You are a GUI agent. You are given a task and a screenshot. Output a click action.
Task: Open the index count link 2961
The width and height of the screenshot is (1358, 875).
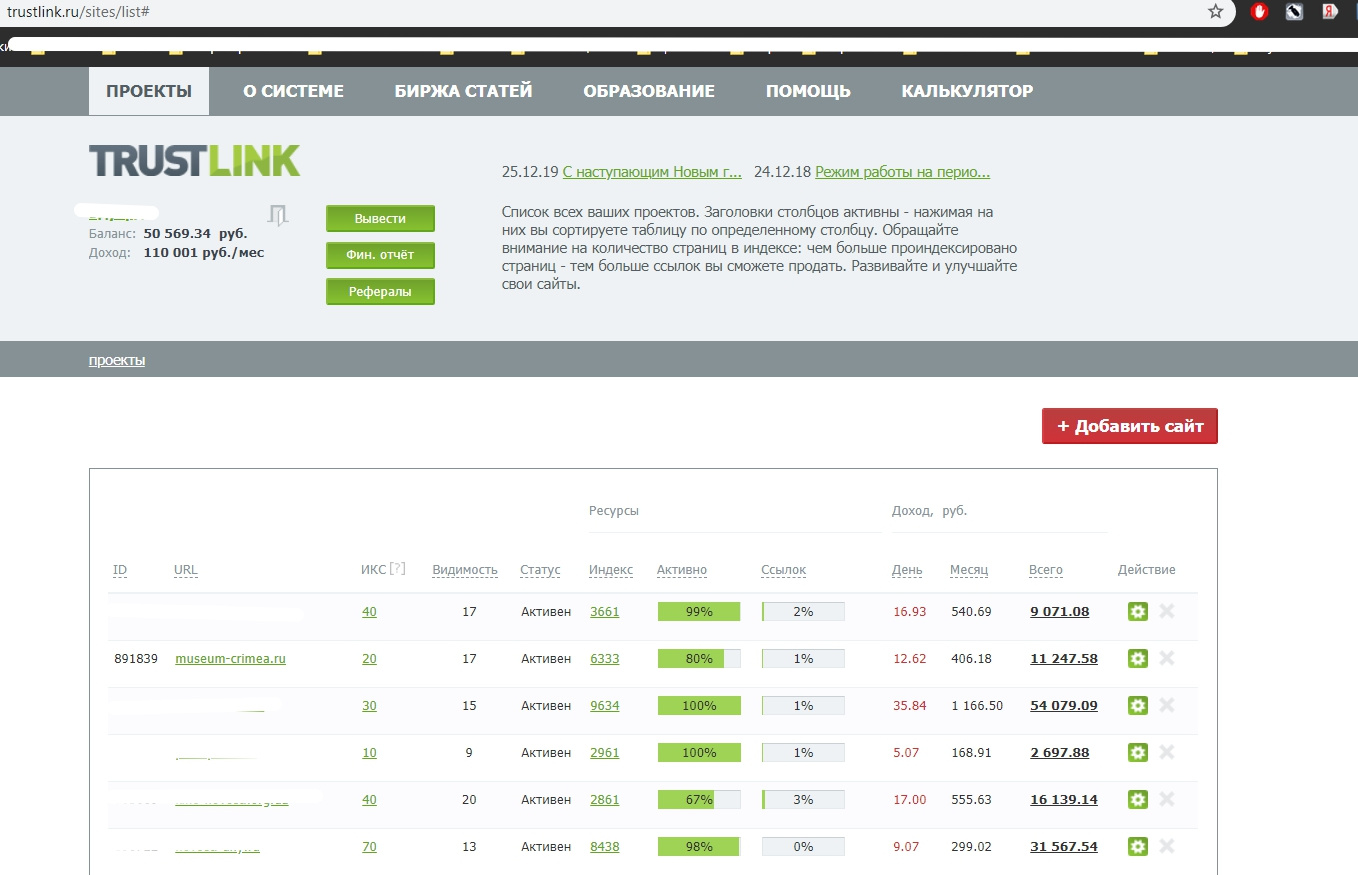(605, 752)
